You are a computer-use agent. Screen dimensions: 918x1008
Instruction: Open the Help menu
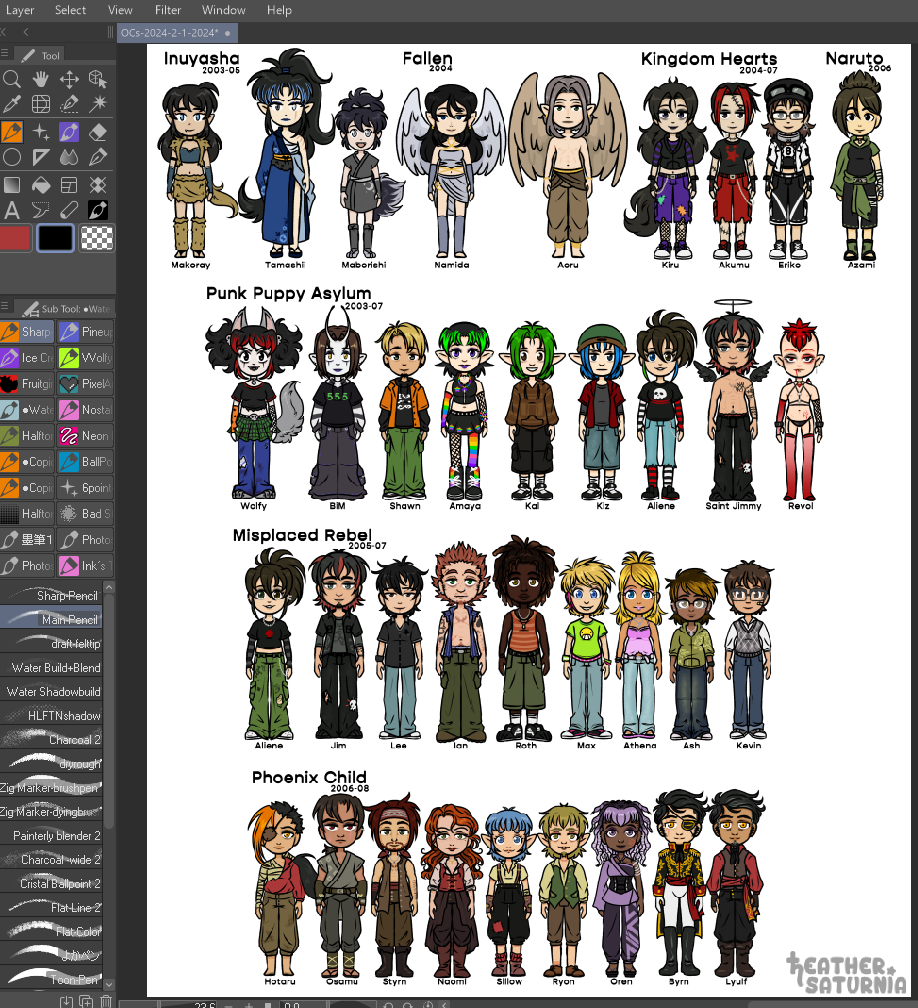point(279,10)
